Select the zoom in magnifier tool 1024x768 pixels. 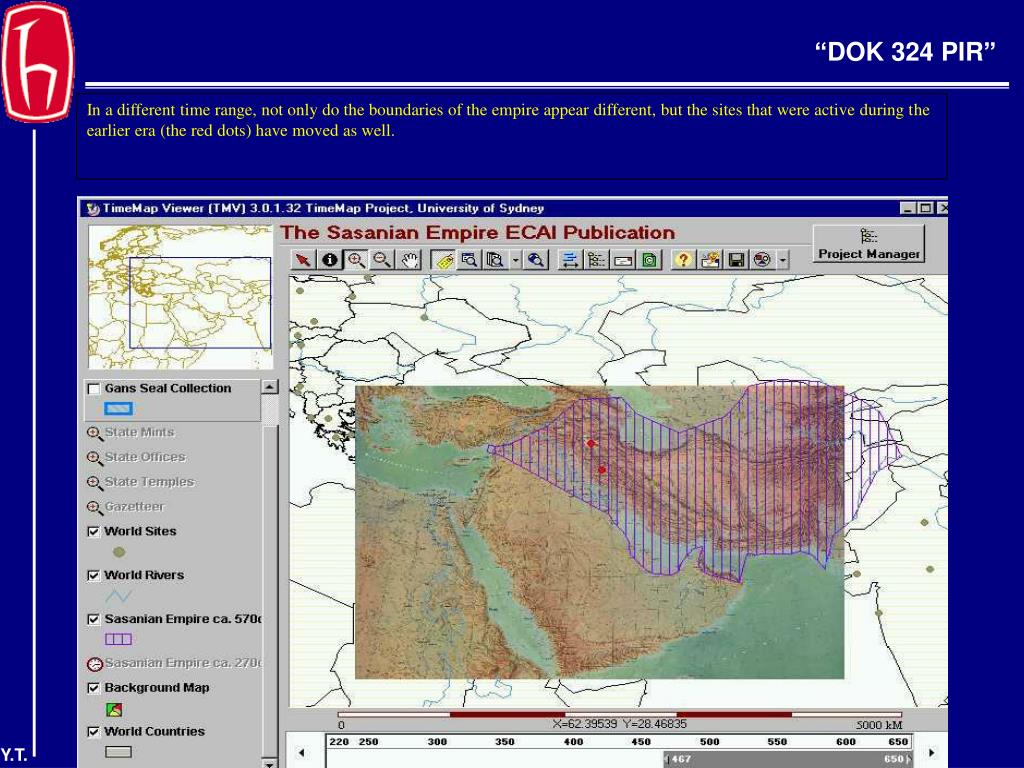click(357, 260)
